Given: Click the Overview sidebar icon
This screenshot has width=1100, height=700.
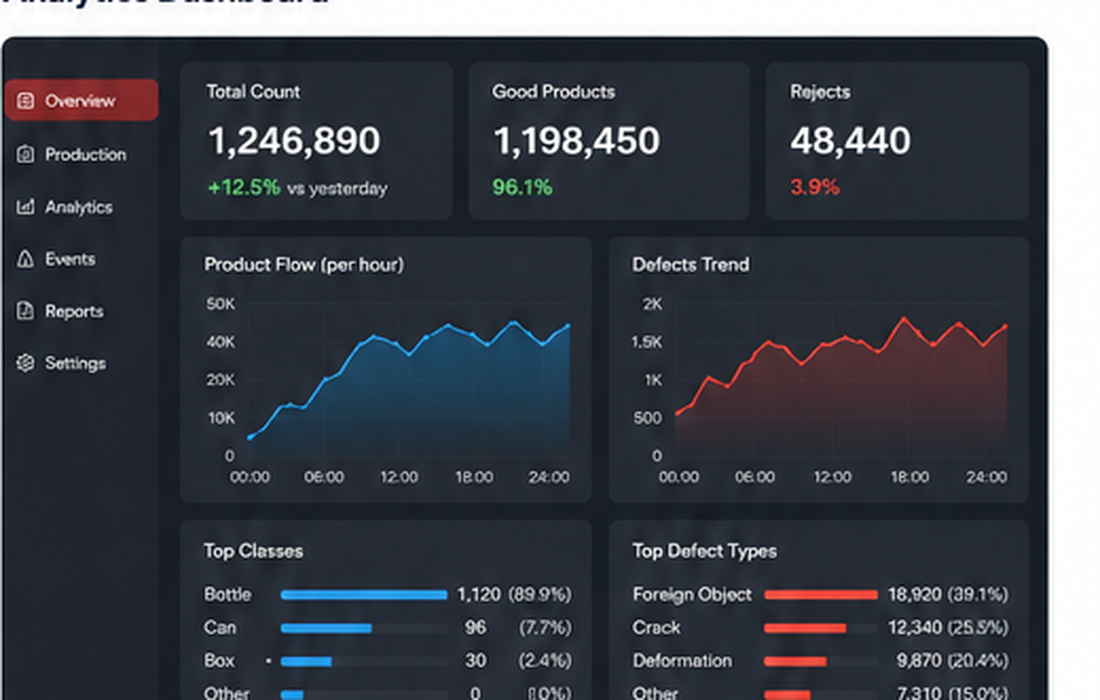Looking at the screenshot, I should click(25, 101).
